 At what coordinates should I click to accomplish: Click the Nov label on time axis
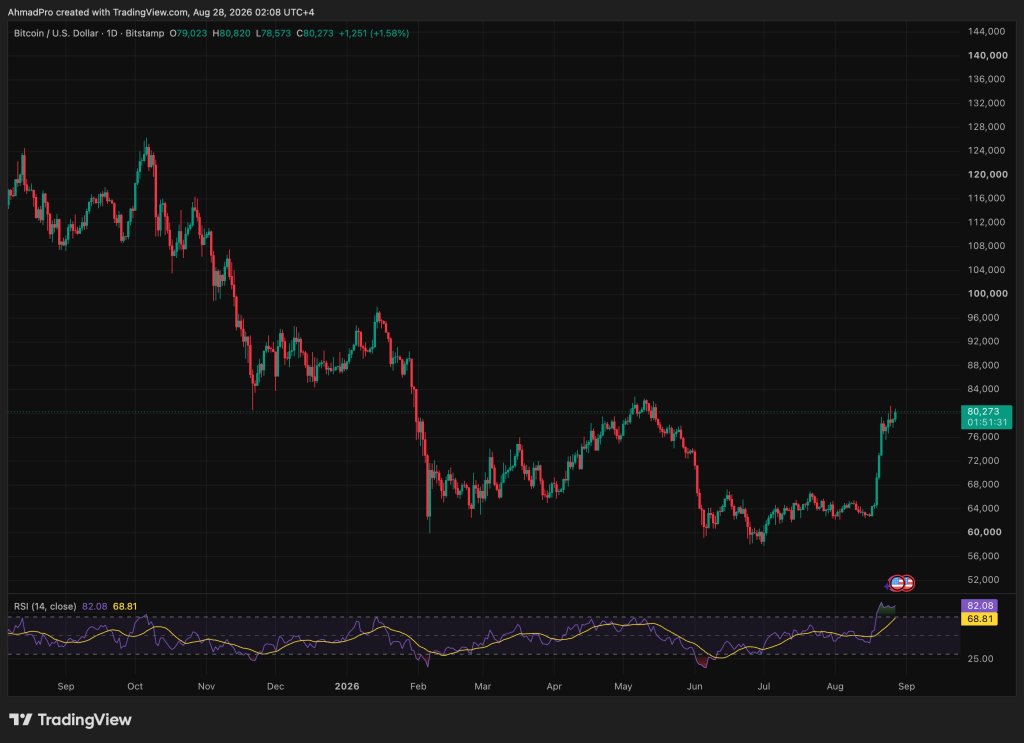[x=206, y=686]
